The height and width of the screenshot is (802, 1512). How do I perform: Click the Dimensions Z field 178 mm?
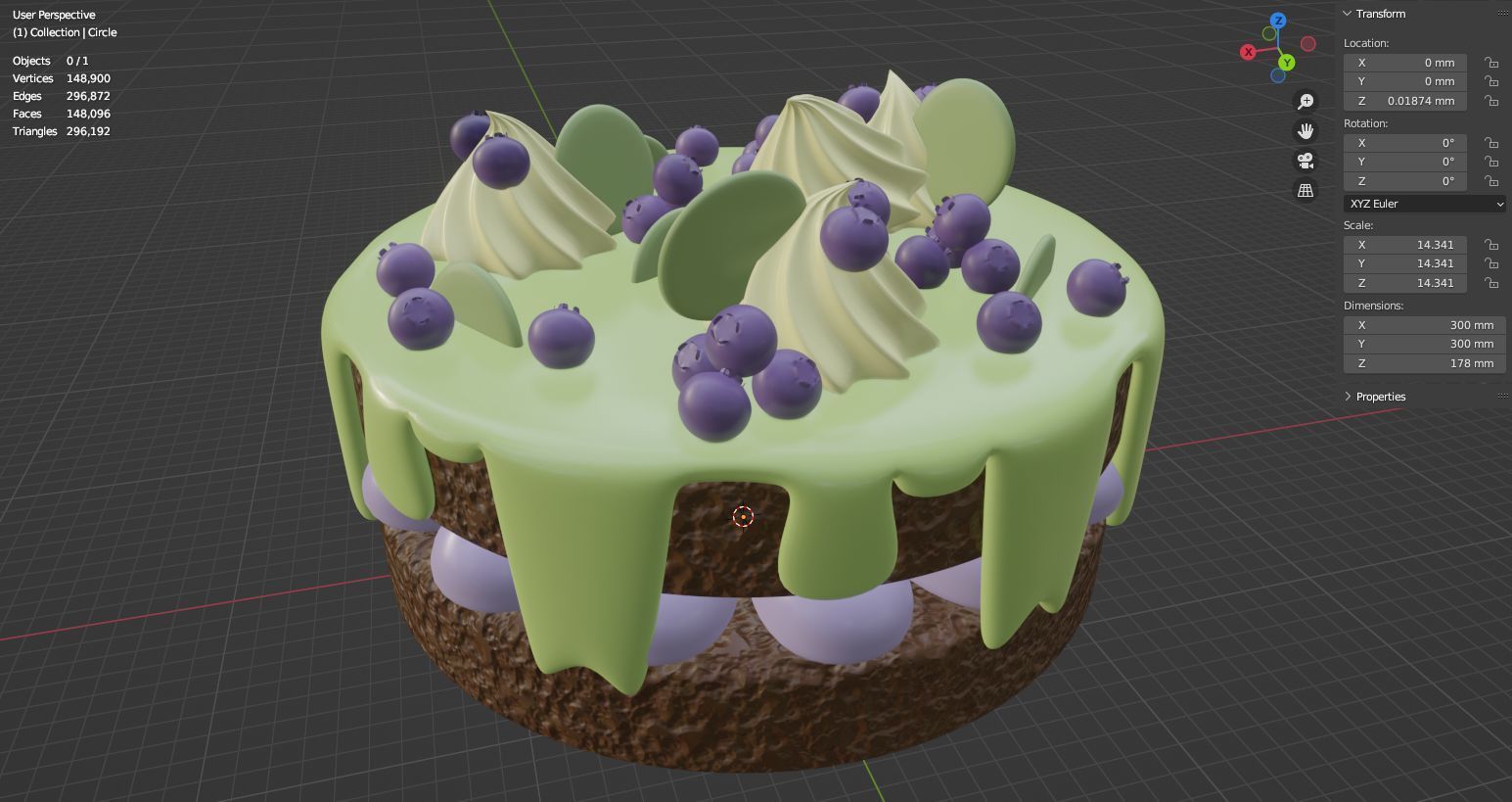pos(1425,363)
